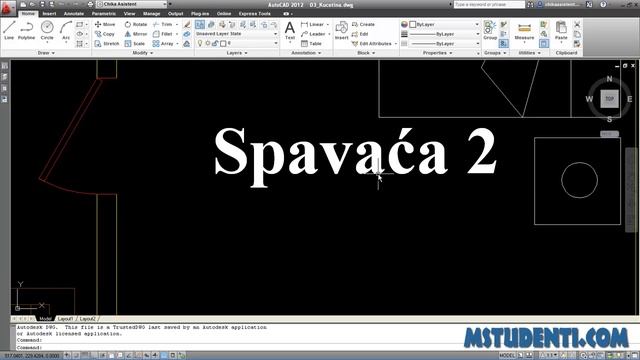Expand the Layers panel

(237, 53)
